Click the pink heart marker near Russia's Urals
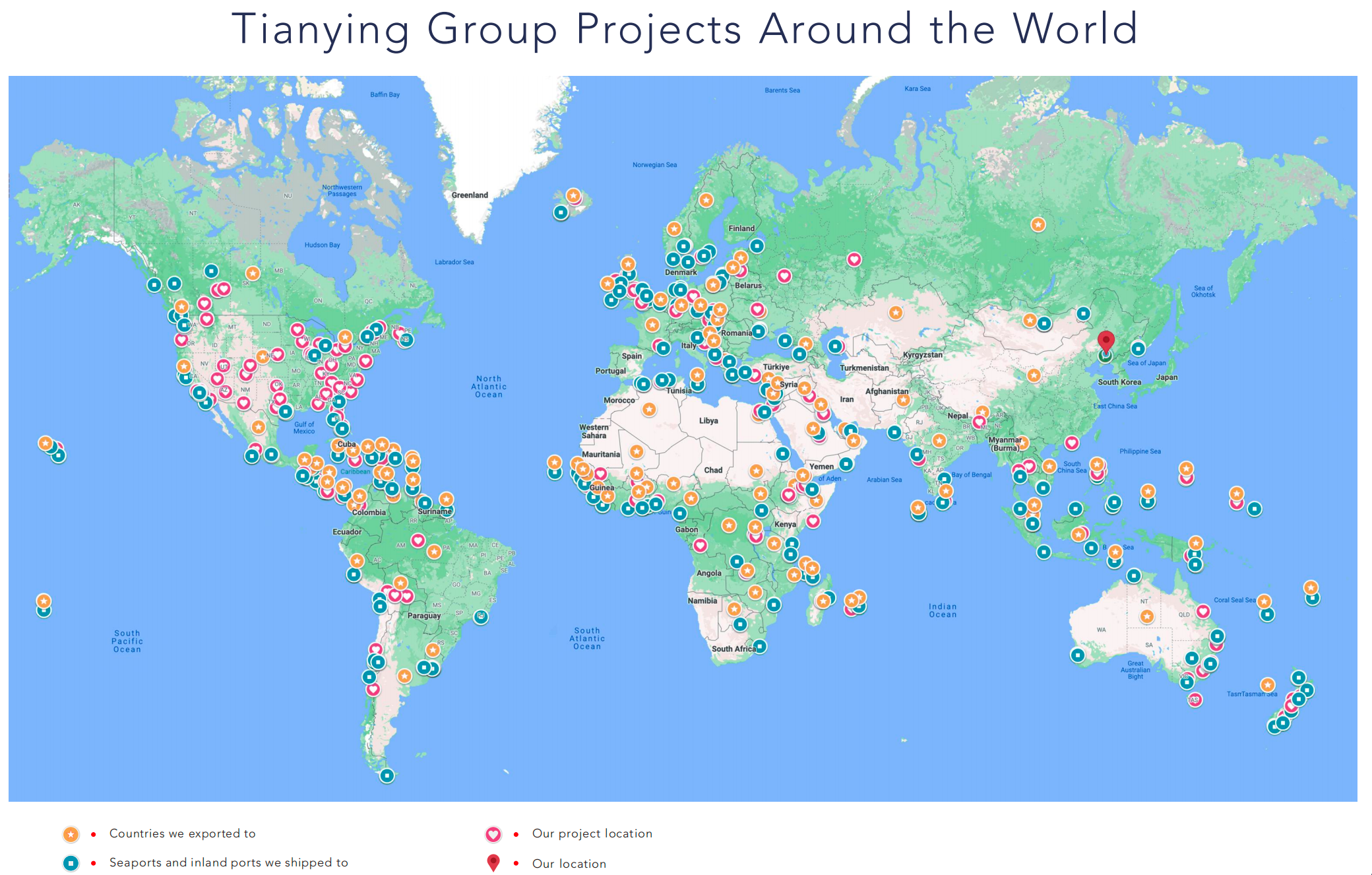1372x875 pixels. coord(854,259)
